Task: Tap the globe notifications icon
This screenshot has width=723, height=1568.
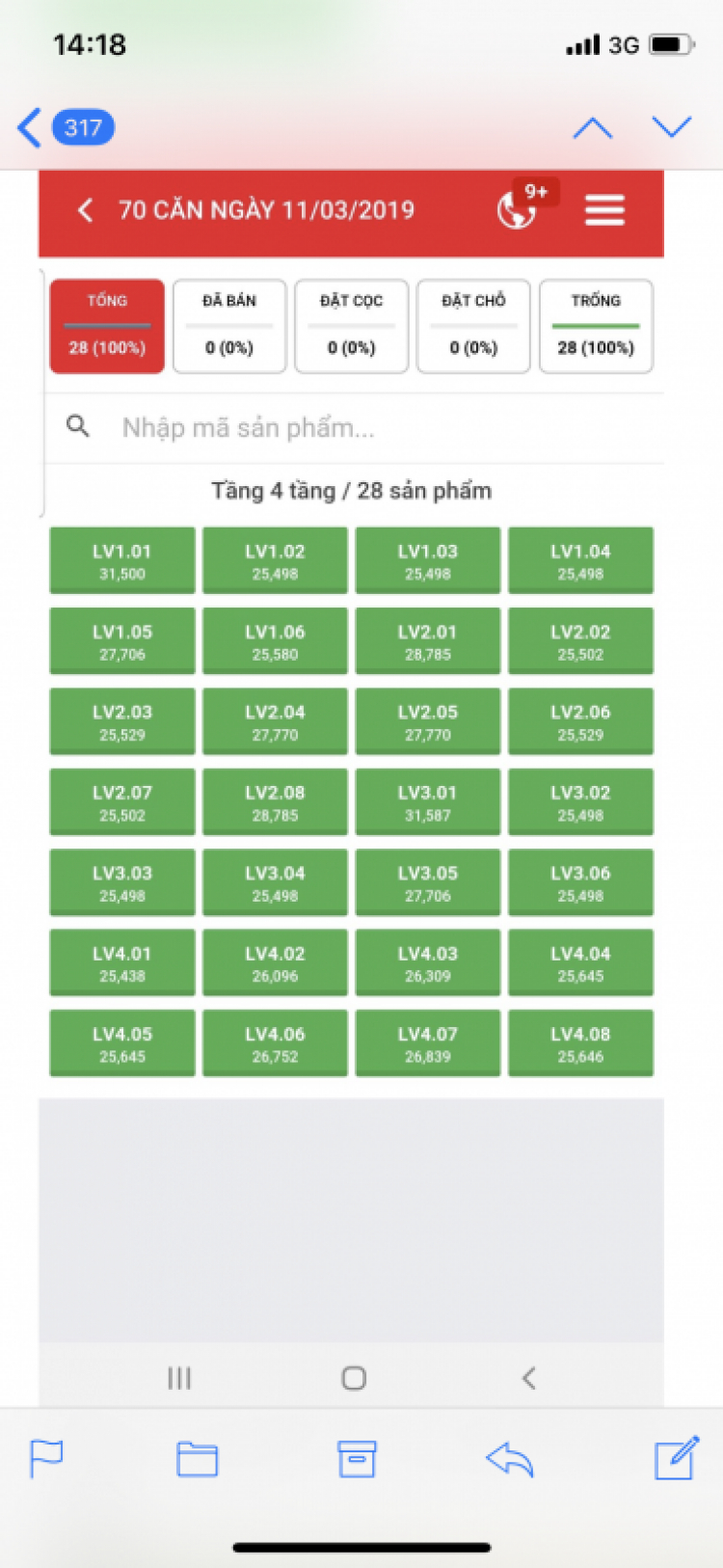Action: pyautogui.click(x=517, y=209)
